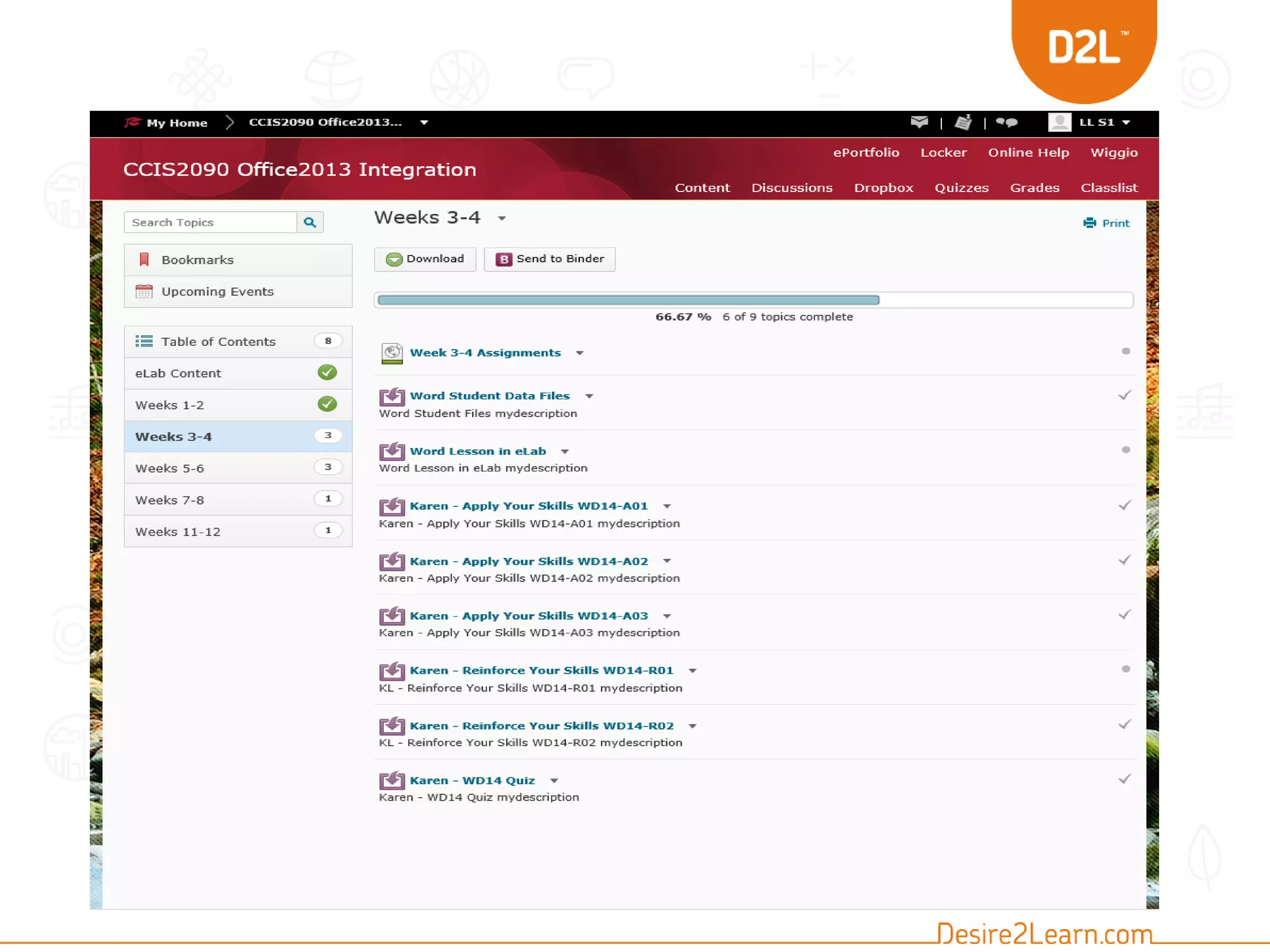Open the Discussions navigation tab
Image resolution: width=1270 pixels, height=952 pixels.
pyautogui.click(x=792, y=188)
